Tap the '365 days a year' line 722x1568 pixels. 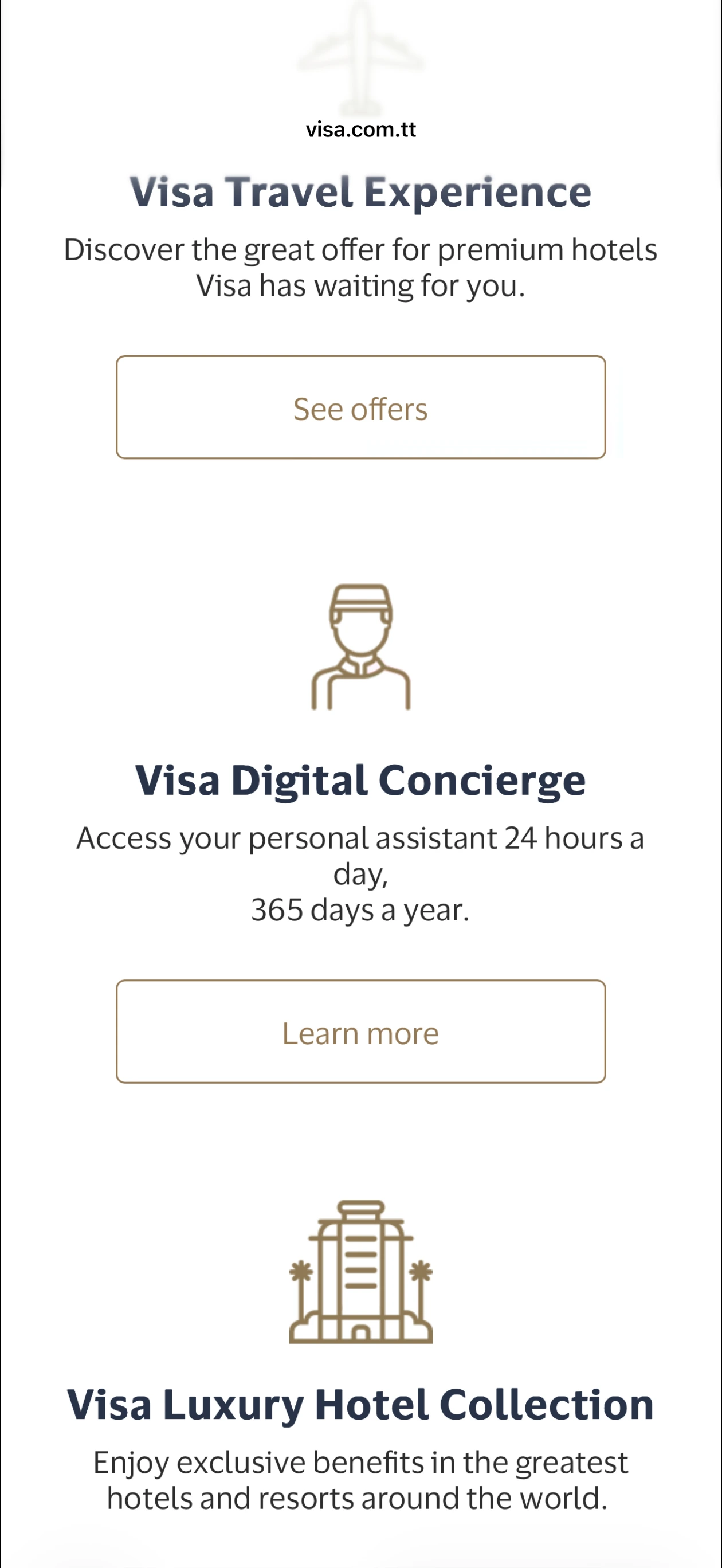pos(360,911)
